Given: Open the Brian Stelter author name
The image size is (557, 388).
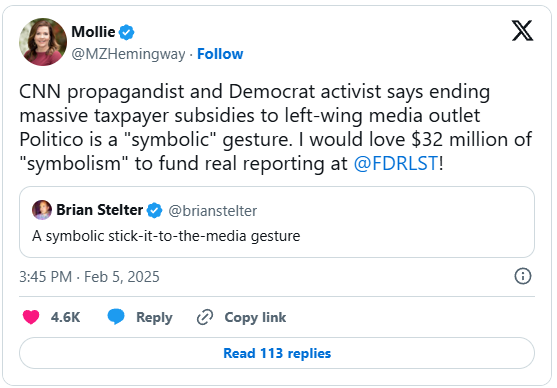Looking at the screenshot, I should (x=100, y=210).
